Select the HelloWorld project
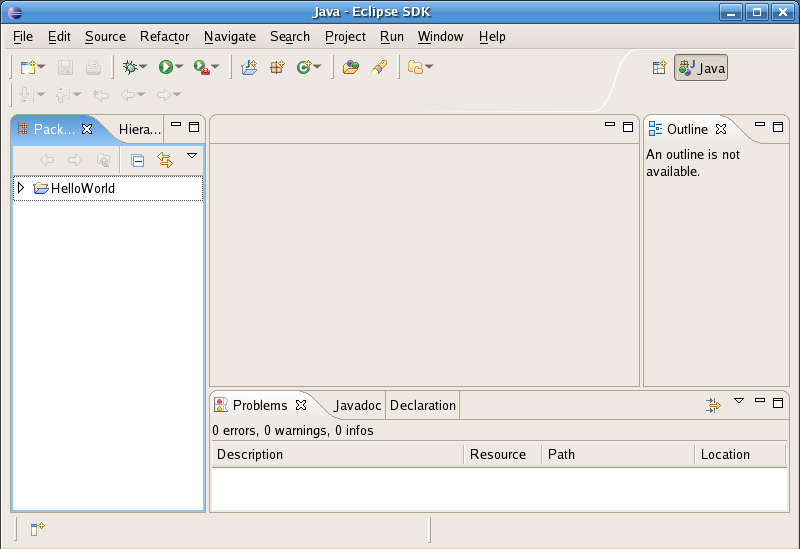The image size is (800, 549). click(82, 188)
